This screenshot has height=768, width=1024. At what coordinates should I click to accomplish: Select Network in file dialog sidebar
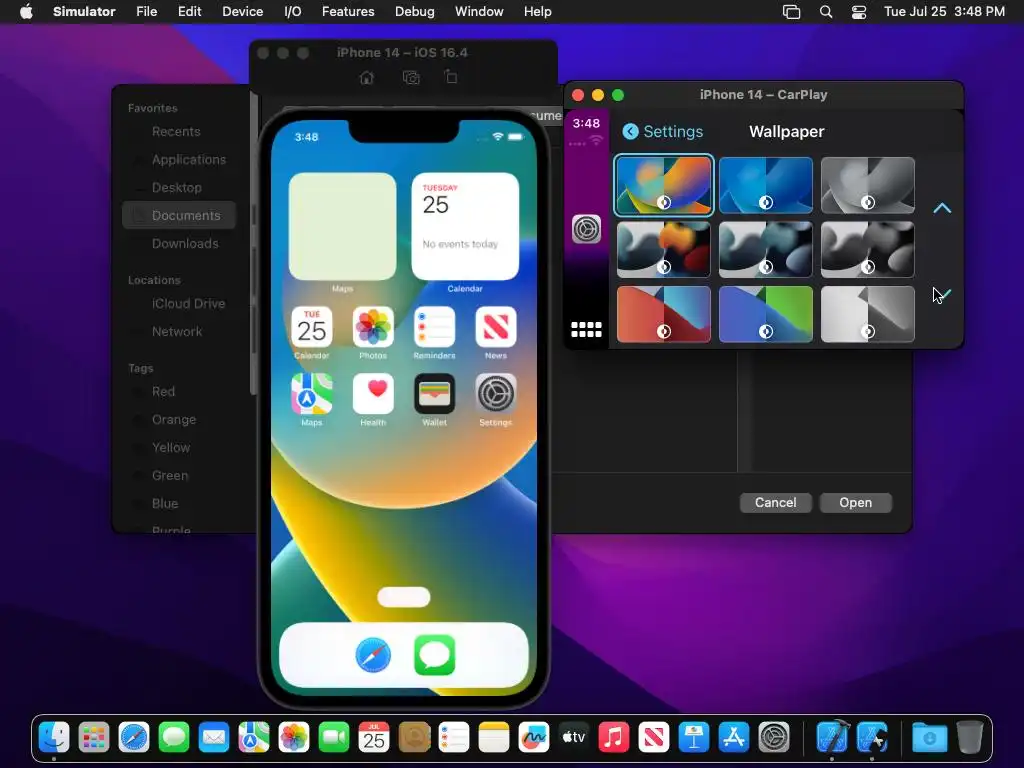[179, 332]
